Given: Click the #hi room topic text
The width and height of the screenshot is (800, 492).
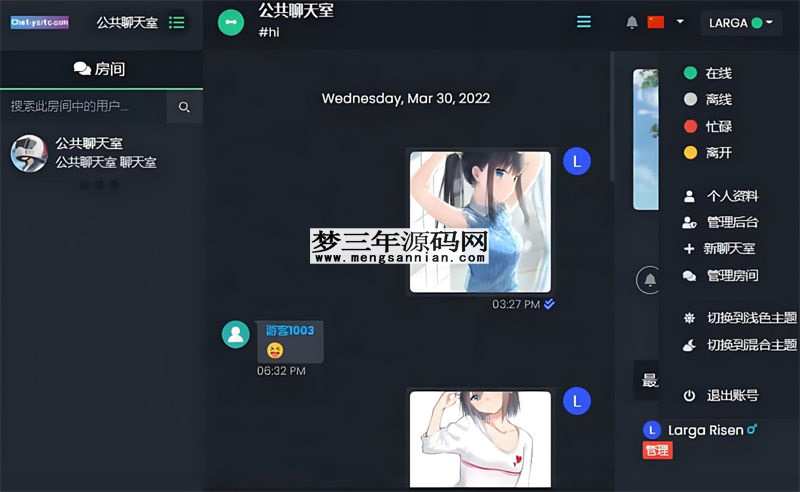Looking at the screenshot, I should pos(269,32).
